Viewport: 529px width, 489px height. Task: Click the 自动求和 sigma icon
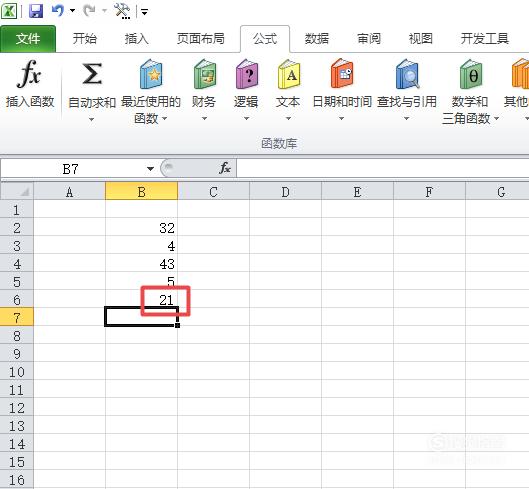click(92, 74)
